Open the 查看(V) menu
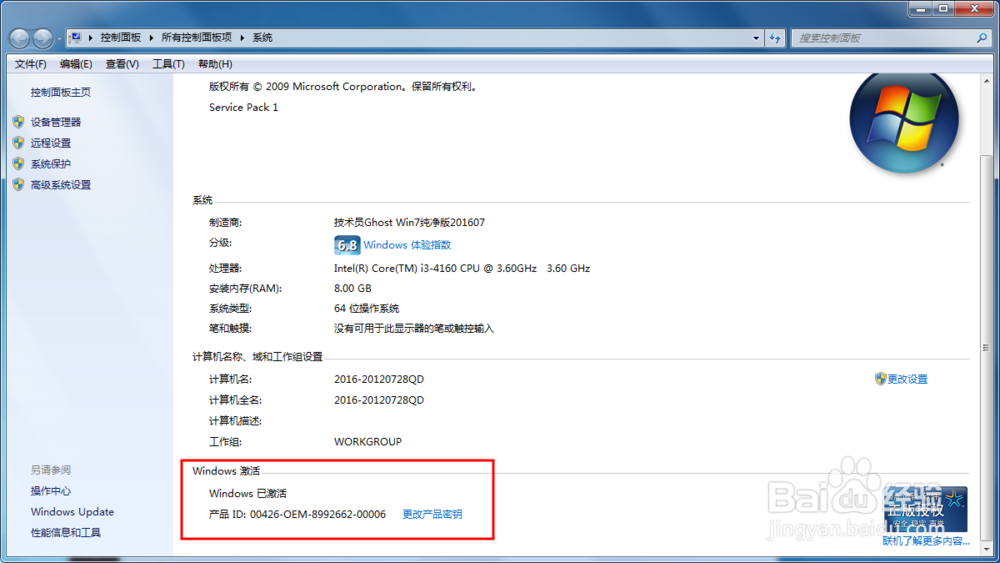 [122, 64]
